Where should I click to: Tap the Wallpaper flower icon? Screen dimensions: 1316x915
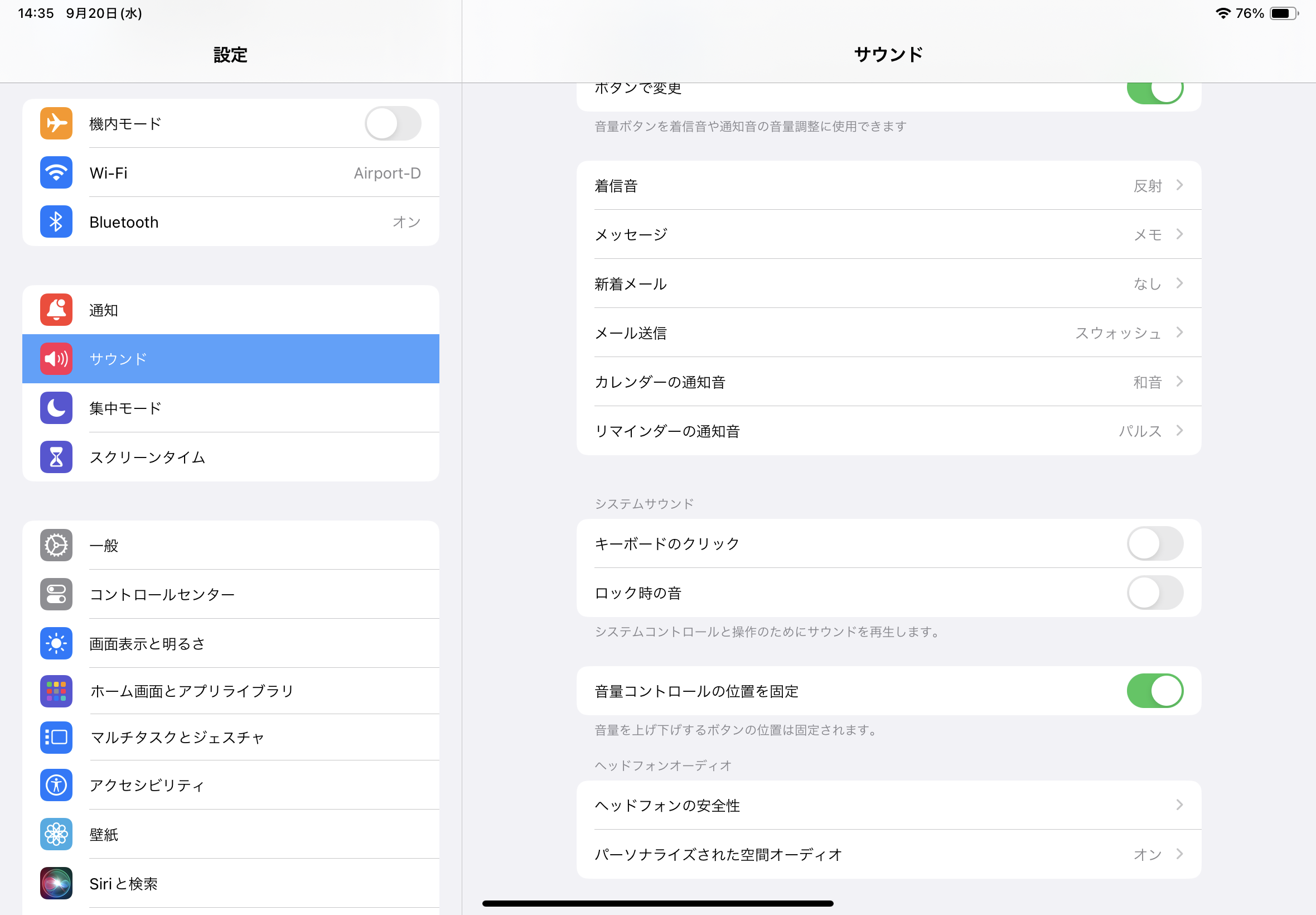point(56,834)
